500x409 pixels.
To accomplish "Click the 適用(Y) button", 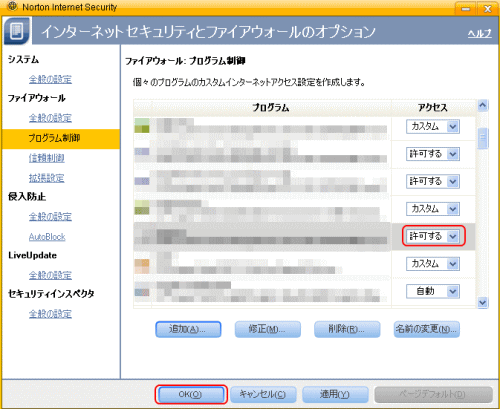I will point(335,394).
